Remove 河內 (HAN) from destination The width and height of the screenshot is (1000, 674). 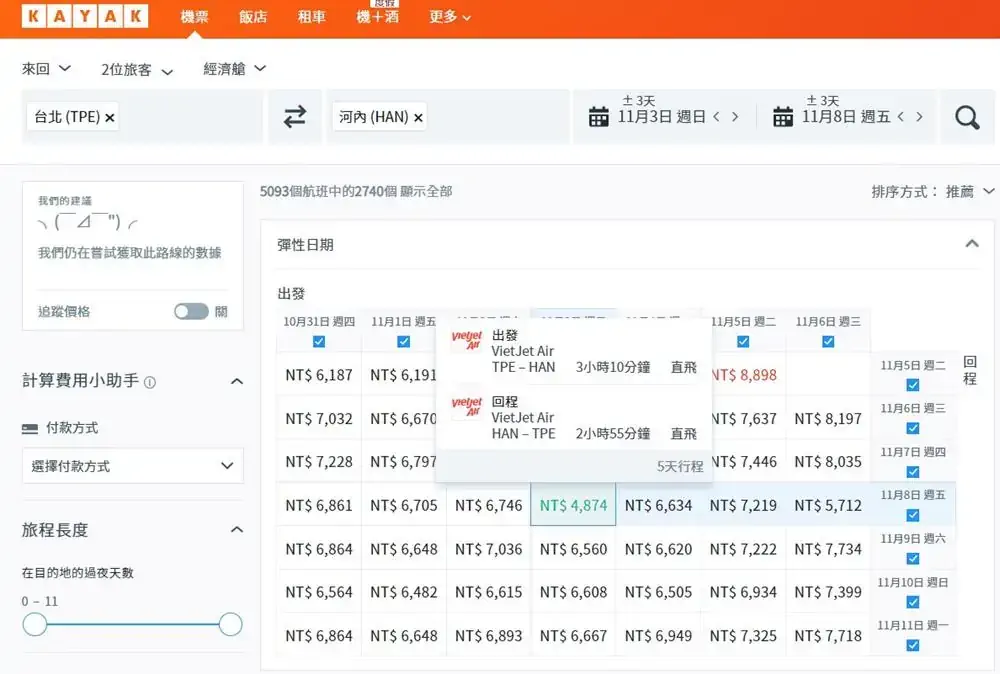click(418, 118)
